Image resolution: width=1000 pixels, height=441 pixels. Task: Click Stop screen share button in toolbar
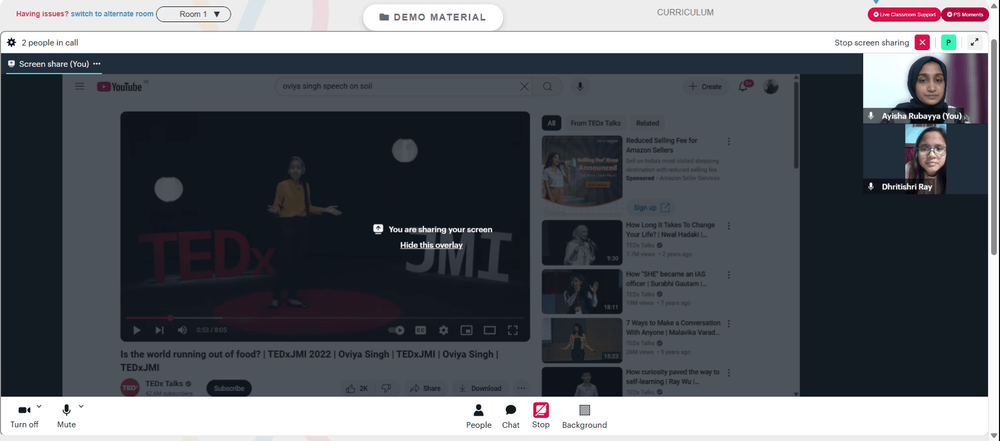(541, 416)
